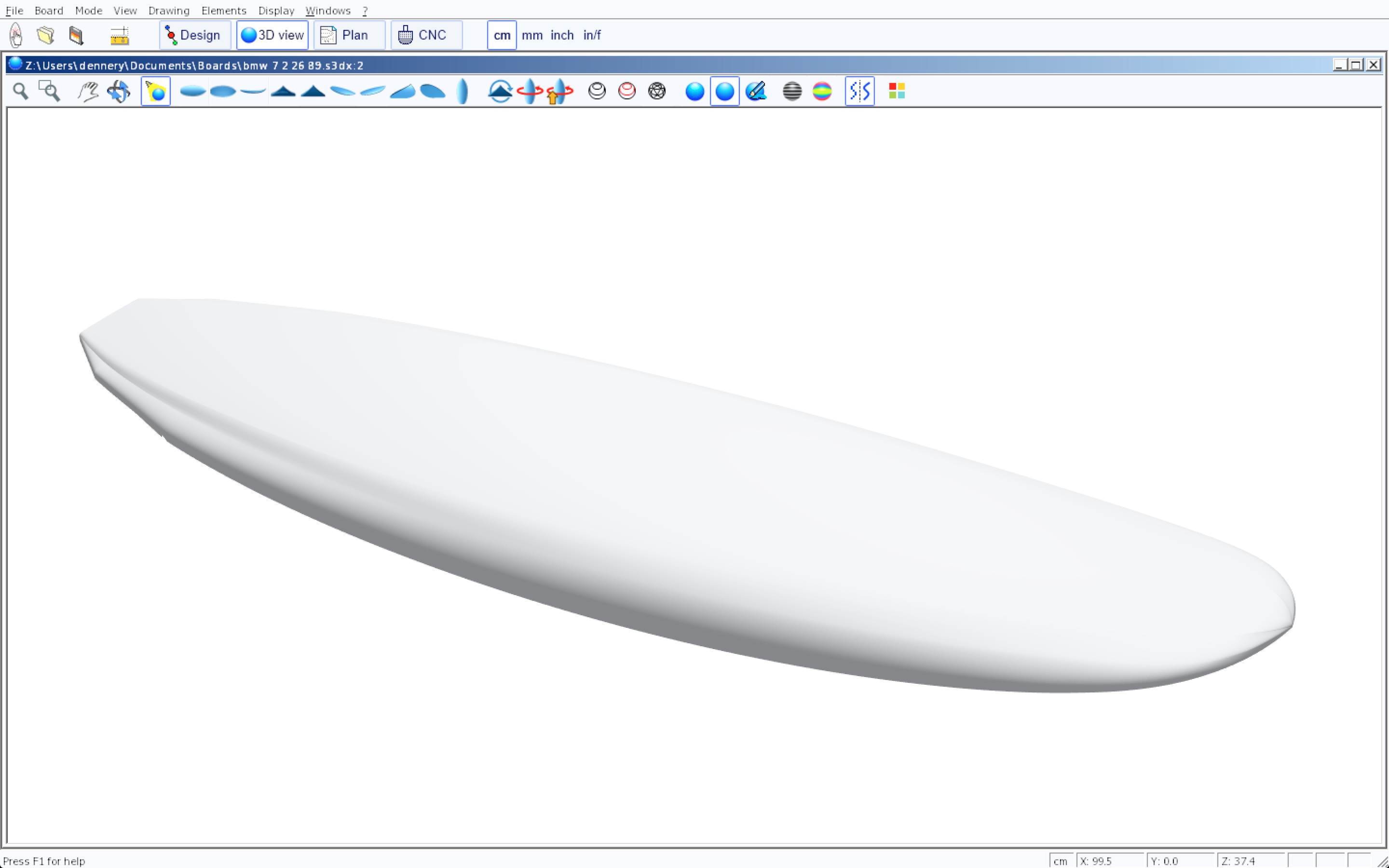This screenshot has height=868, width=1389.
Task: Click the rainbow curvature sphere icon
Action: [x=822, y=91]
